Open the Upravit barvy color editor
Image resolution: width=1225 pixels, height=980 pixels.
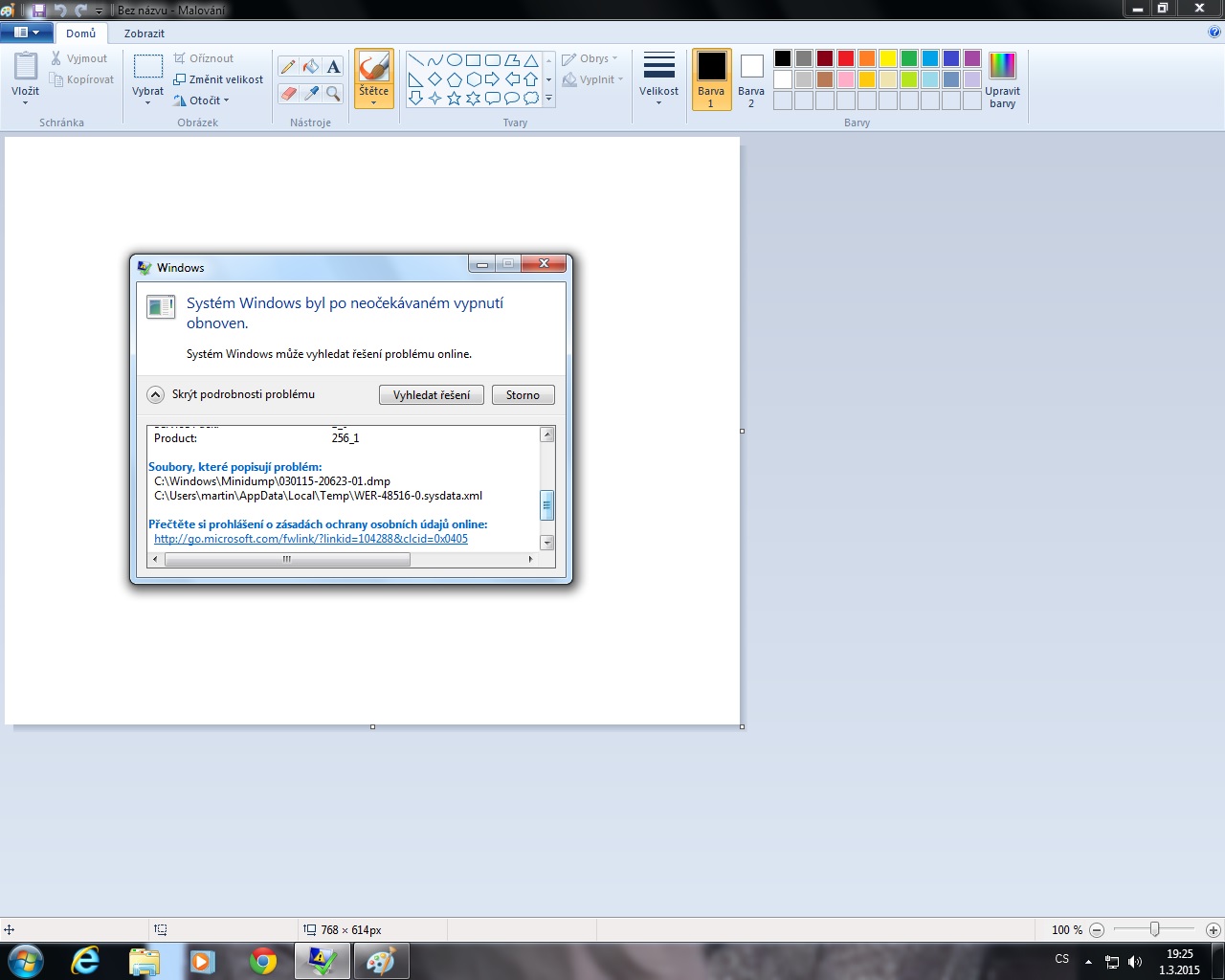(x=1002, y=79)
